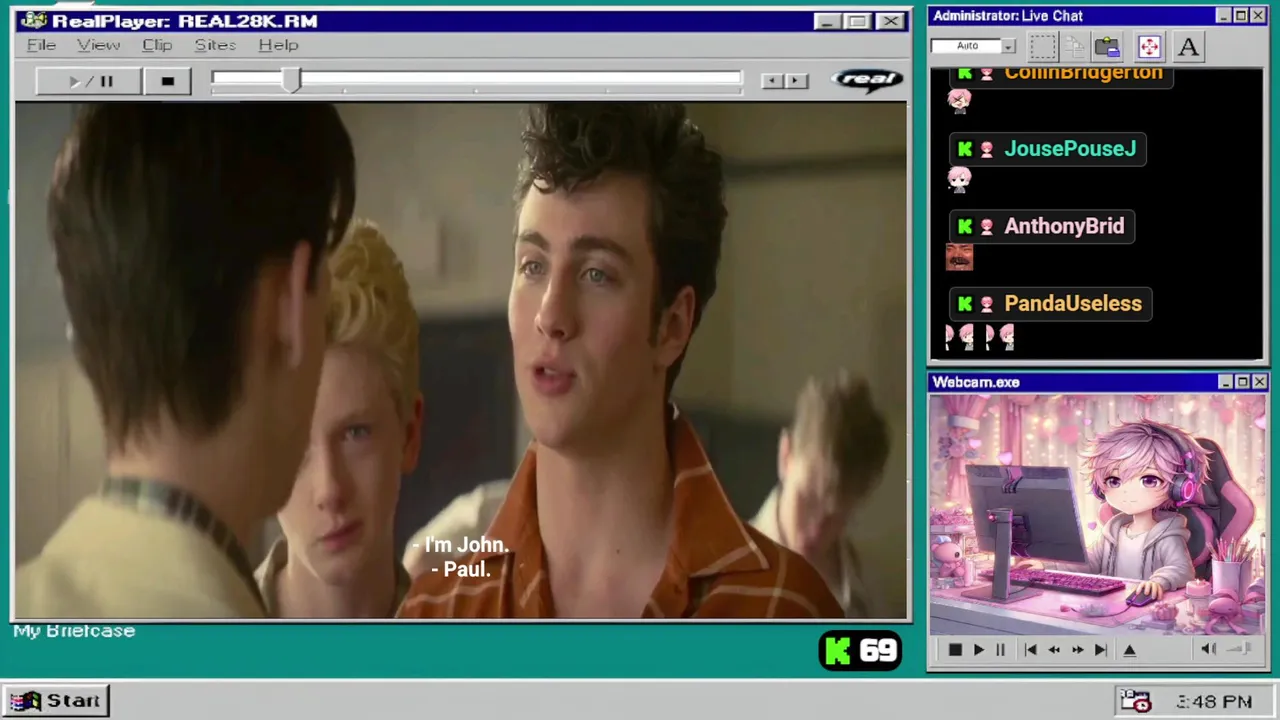This screenshot has width=1280, height=720.
Task: Stop playback in RealPlayer
Action: pyautogui.click(x=167, y=81)
